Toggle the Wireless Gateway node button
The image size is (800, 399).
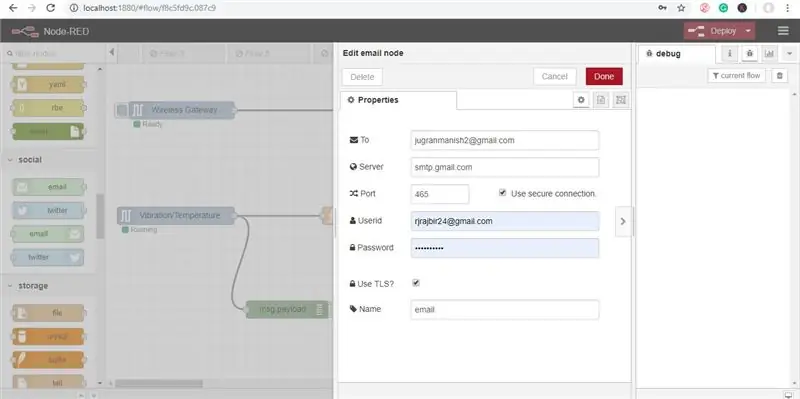tap(121, 110)
